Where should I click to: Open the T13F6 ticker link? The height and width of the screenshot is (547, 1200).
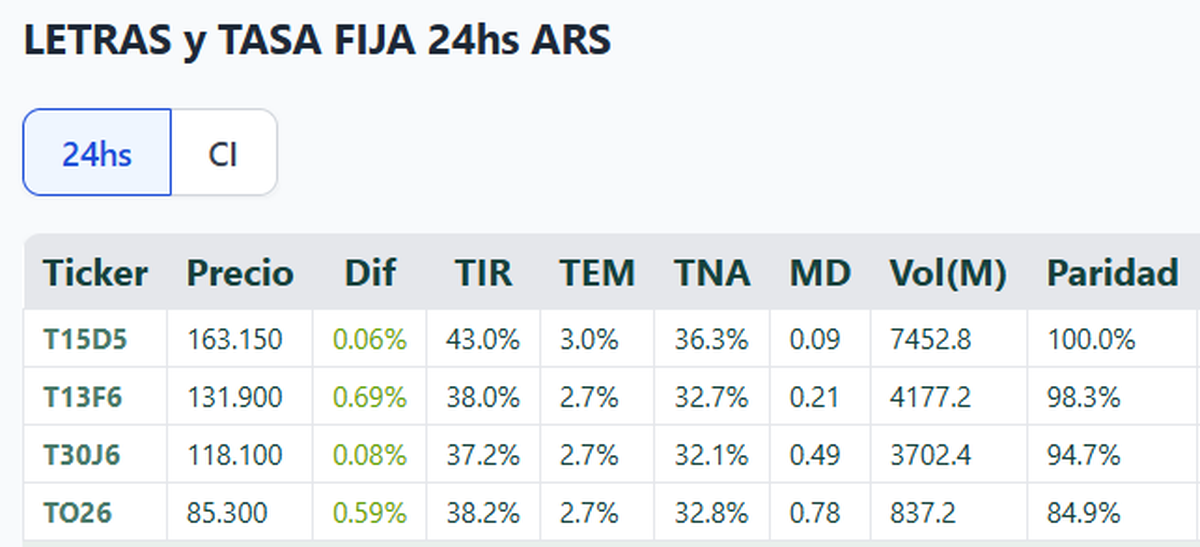pos(83,398)
